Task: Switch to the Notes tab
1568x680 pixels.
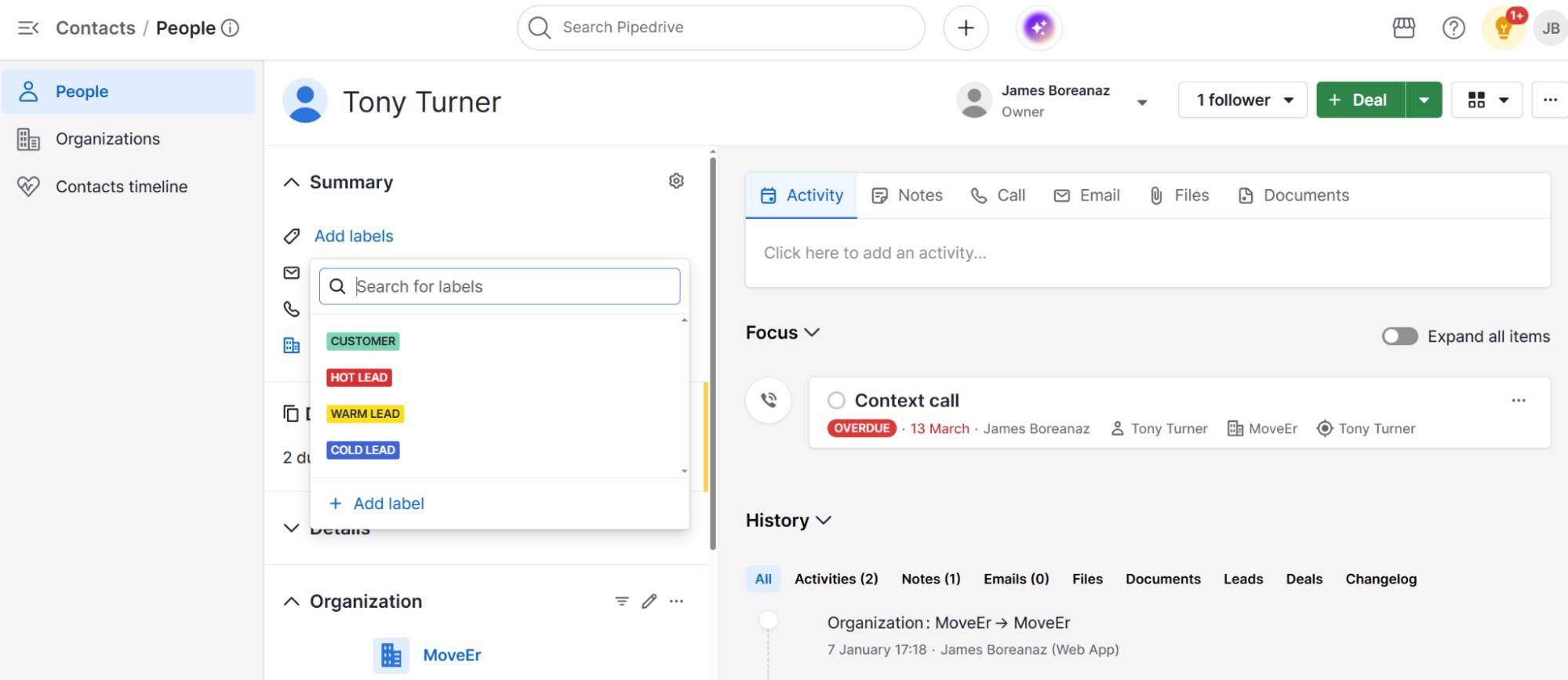Action: [908, 195]
